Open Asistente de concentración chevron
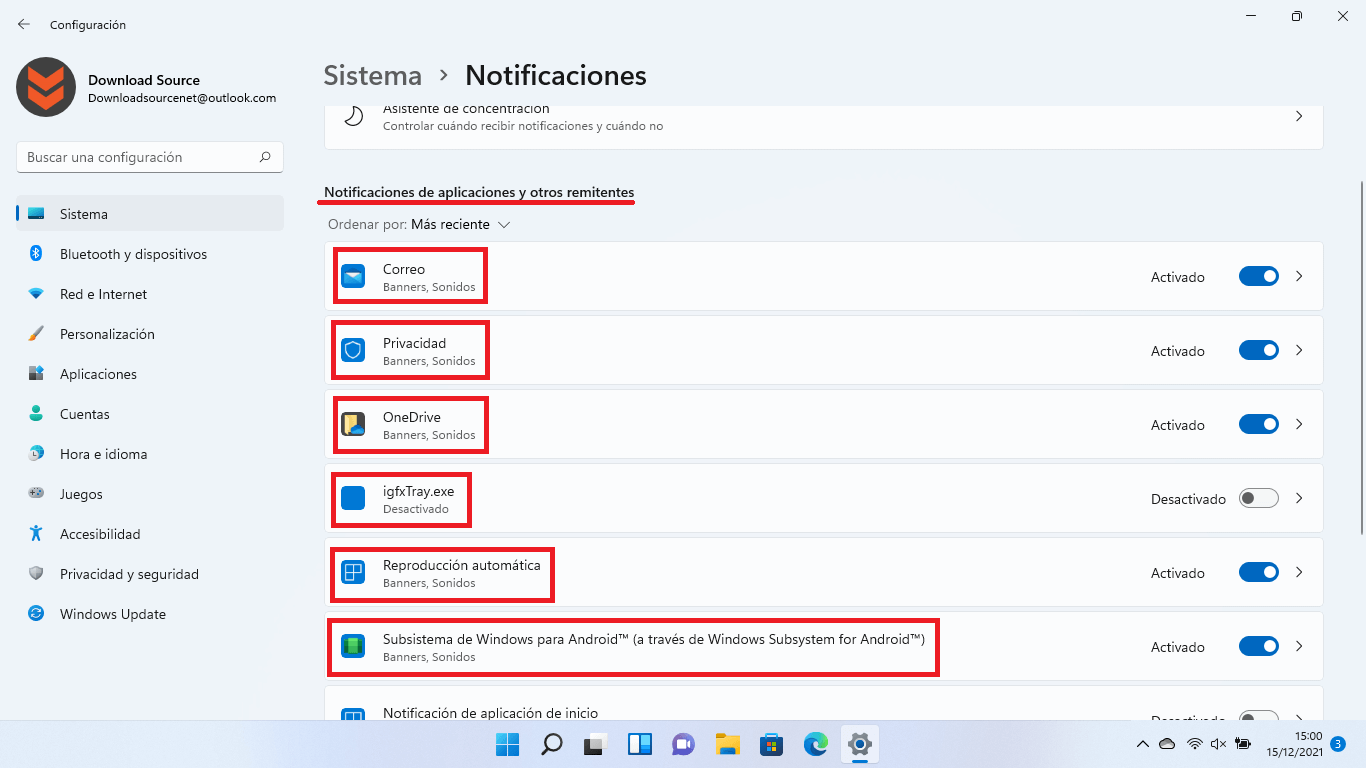 1299,116
